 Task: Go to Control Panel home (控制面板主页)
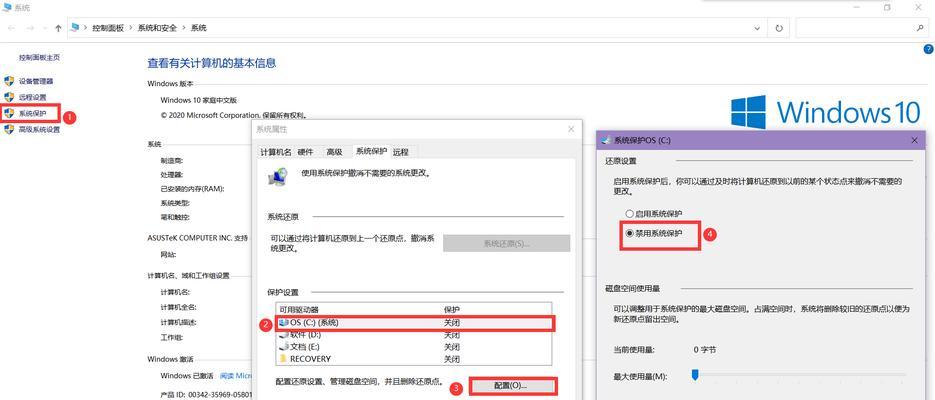[x=39, y=58]
